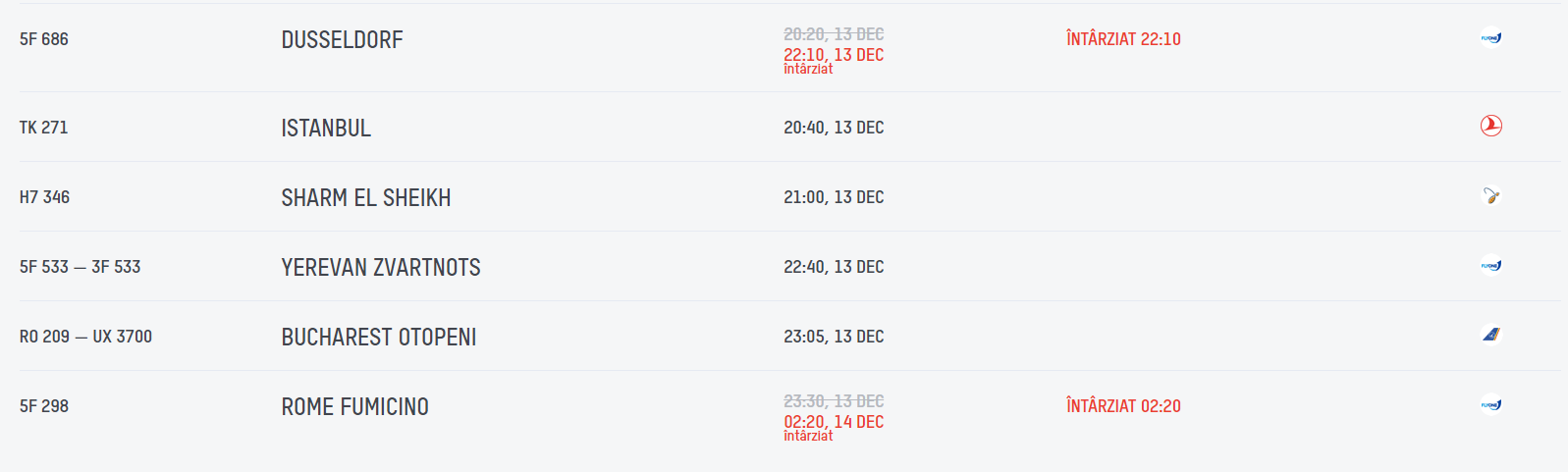
Task: Select YEREVAN ZVARTNOTS destination
Action: tap(381, 268)
